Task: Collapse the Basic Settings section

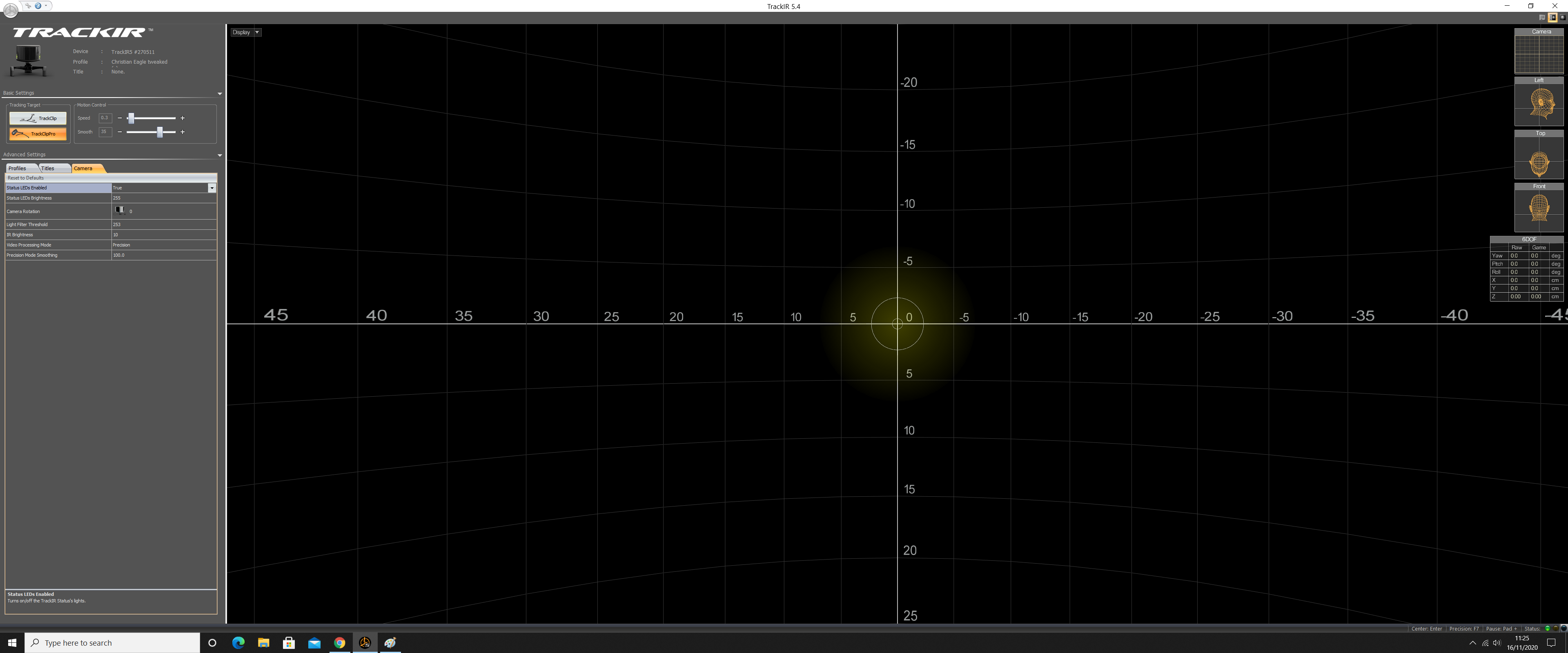Action: [x=219, y=94]
